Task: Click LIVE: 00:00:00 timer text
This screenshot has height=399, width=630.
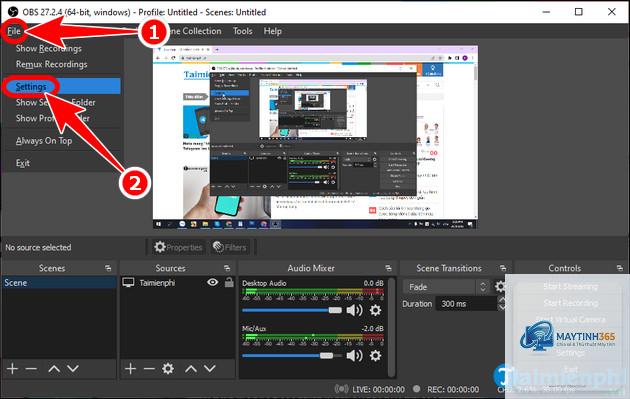Action: tap(378, 389)
